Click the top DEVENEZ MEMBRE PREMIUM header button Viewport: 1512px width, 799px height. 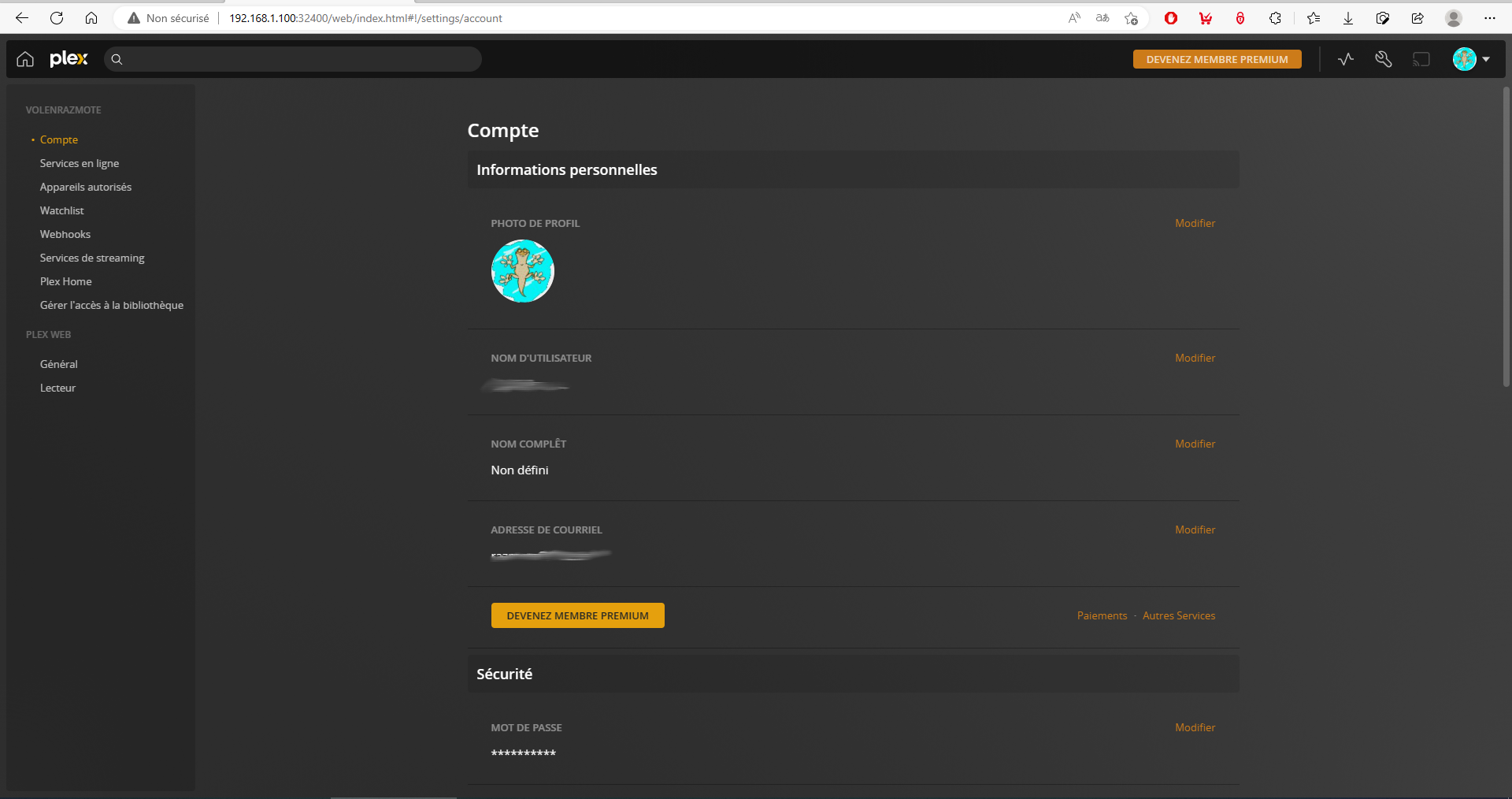tap(1217, 59)
